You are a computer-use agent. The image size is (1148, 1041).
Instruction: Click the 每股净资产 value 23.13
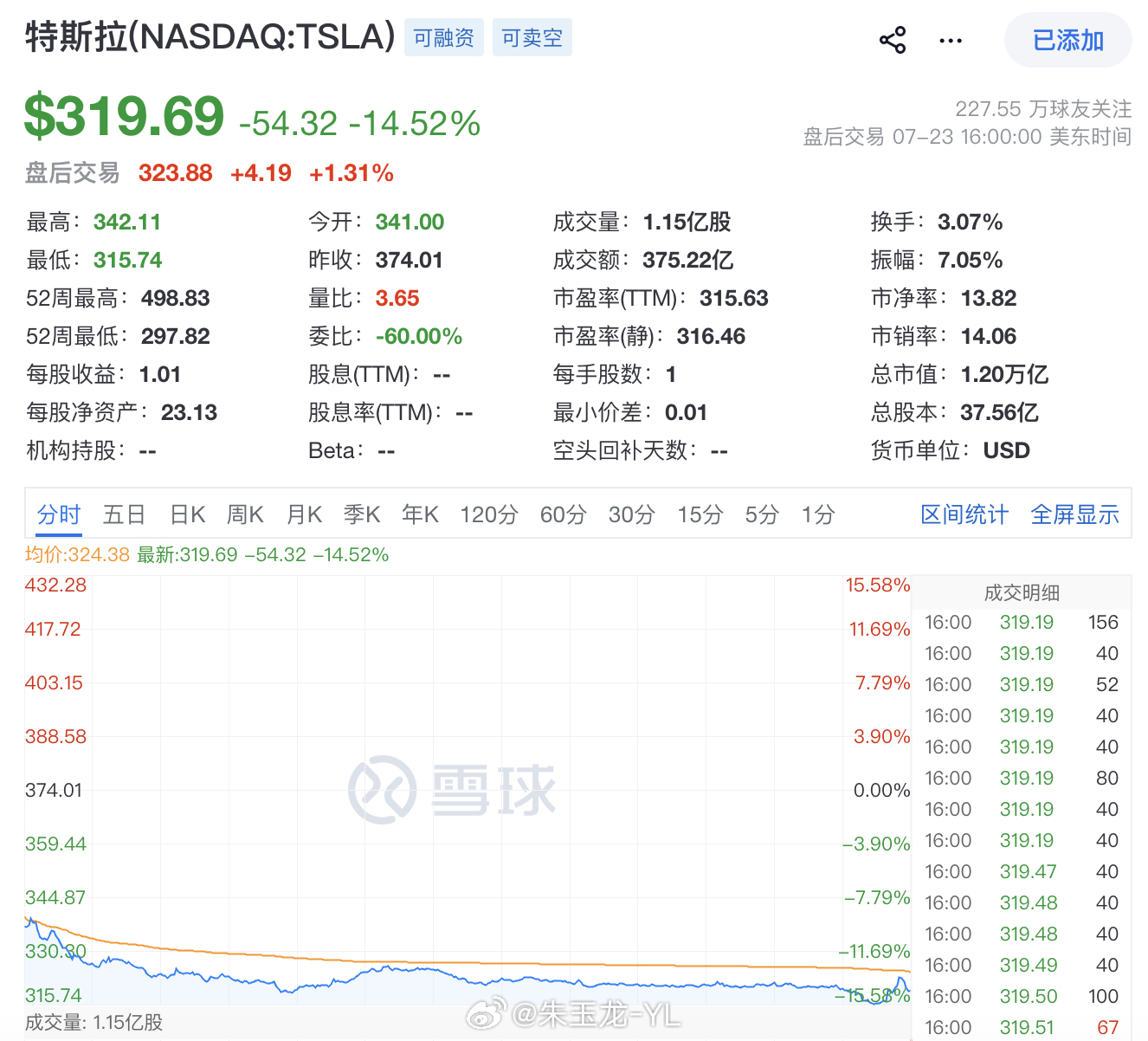click(189, 412)
